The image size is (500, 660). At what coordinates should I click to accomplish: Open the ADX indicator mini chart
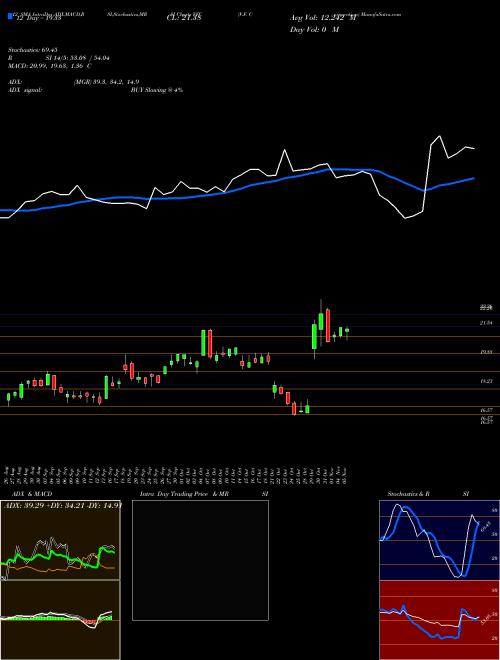tap(60, 540)
